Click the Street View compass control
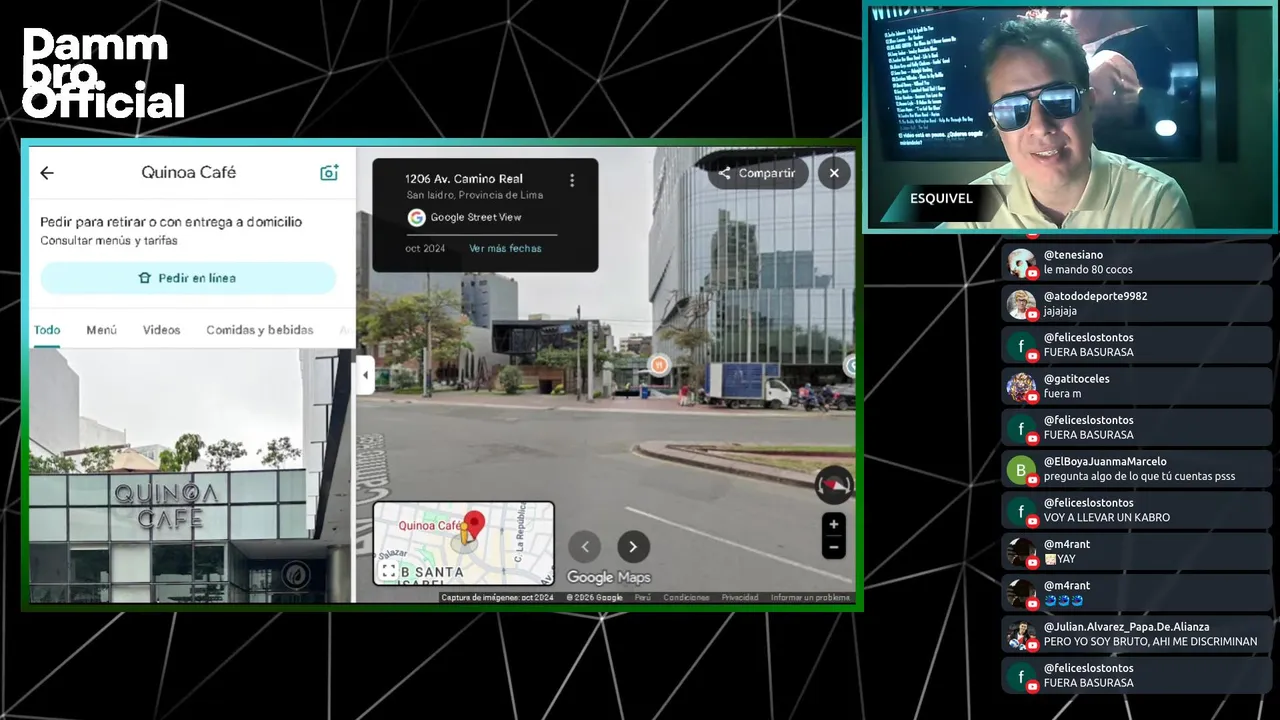This screenshot has width=1280, height=720. pos(833,485)
